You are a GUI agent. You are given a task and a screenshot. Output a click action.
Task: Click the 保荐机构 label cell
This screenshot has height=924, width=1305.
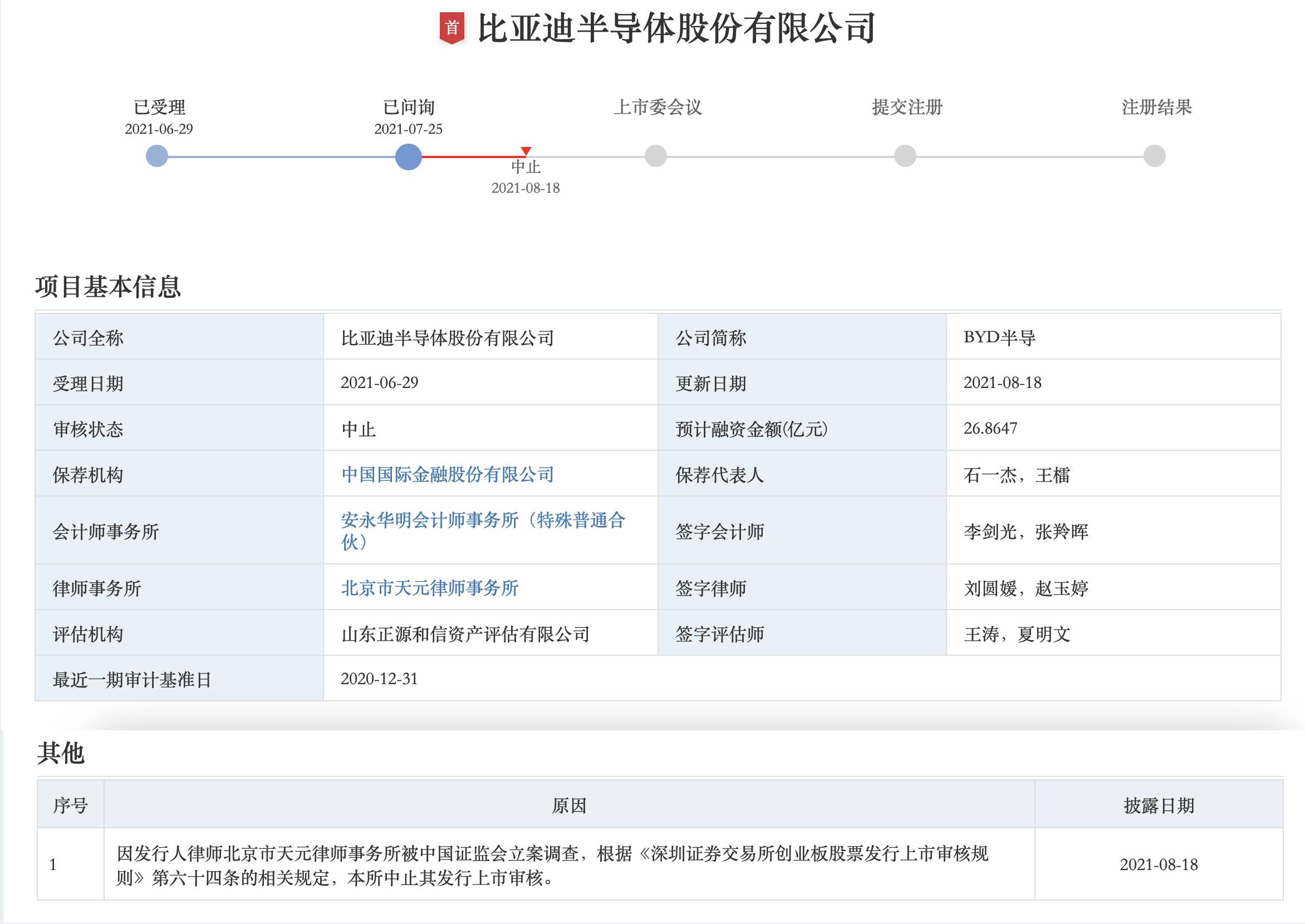(x=179, y=473)
